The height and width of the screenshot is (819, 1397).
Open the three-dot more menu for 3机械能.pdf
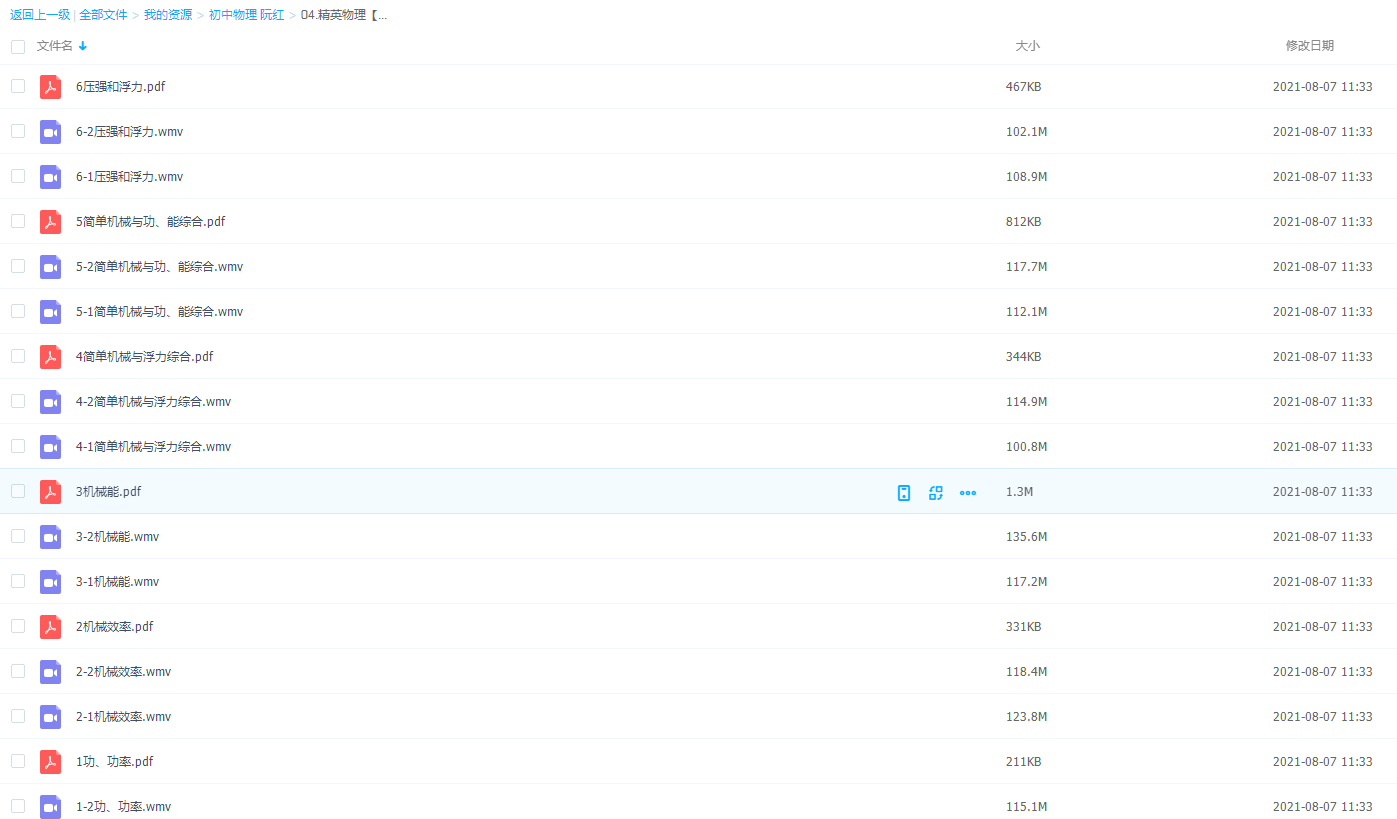click(968, 492)
